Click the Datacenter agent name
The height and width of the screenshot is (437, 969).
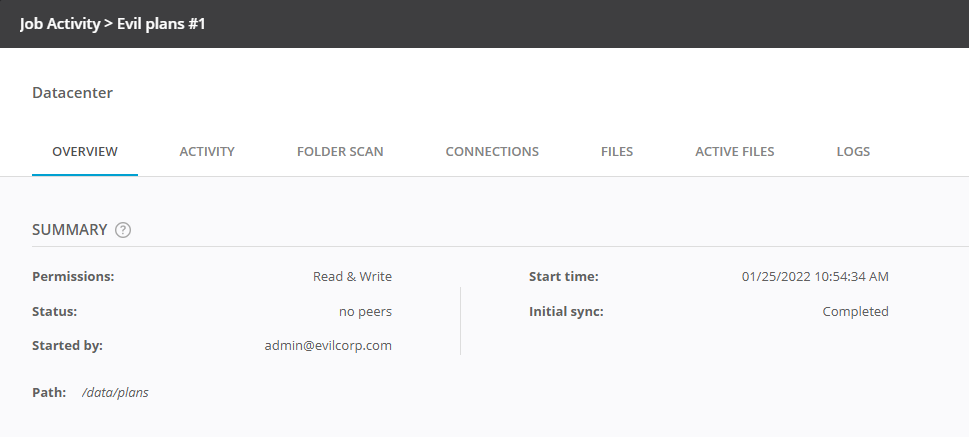tap(73, 93)
